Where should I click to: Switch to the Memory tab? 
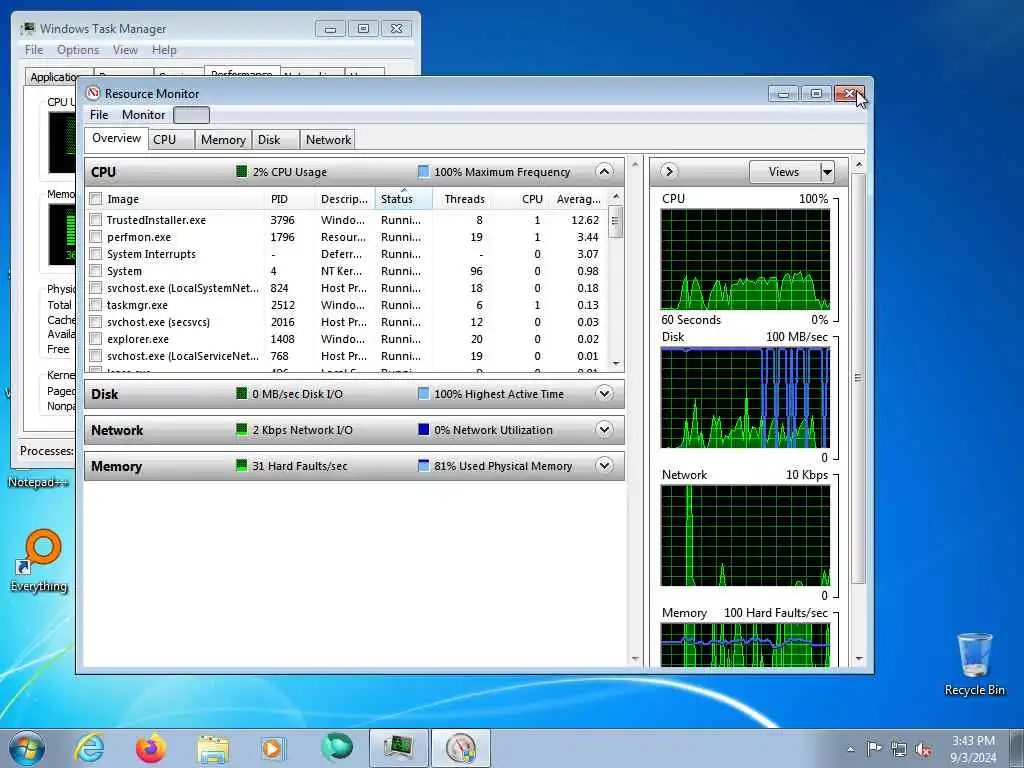223,140
